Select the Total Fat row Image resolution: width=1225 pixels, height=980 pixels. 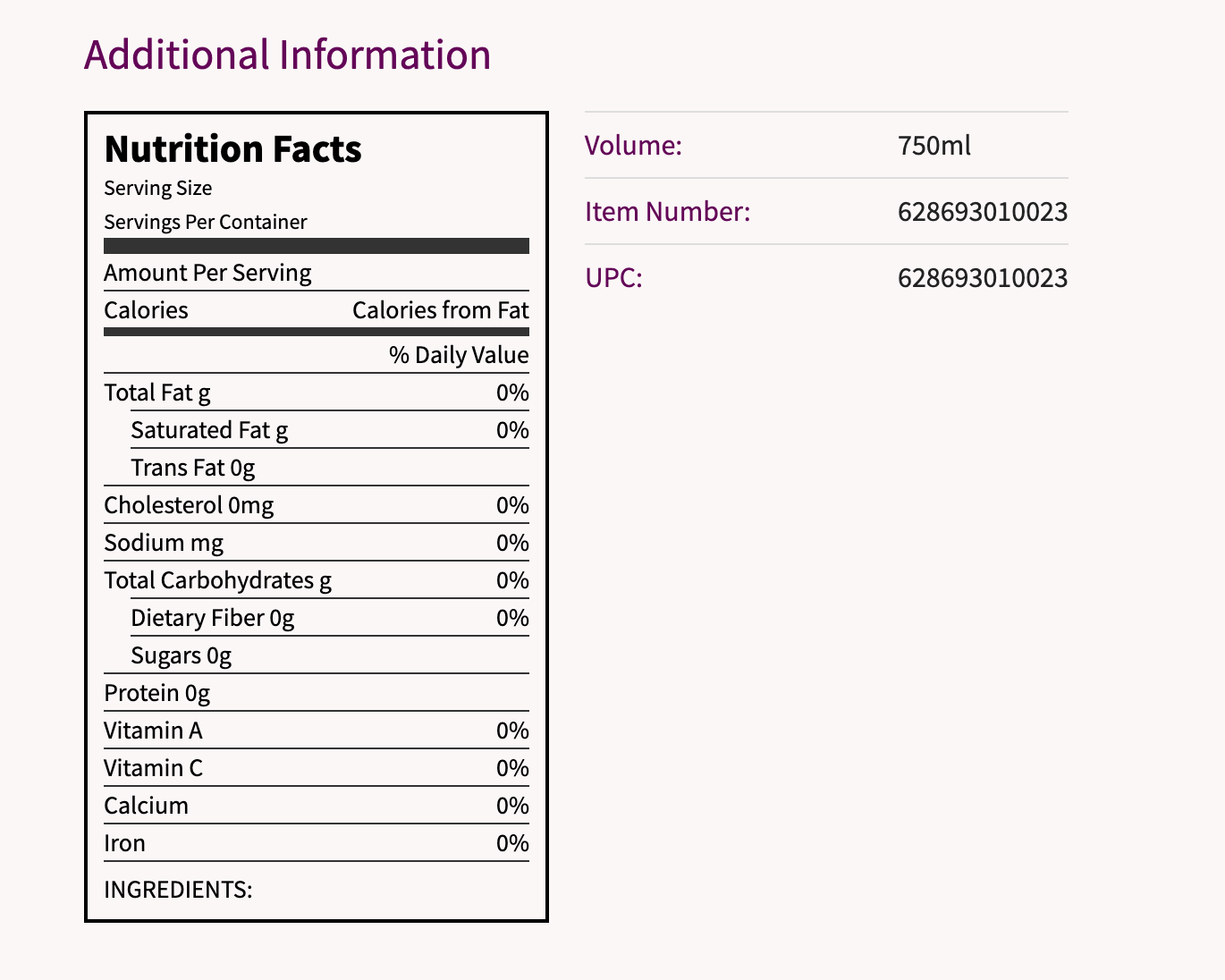click(157, 393)
